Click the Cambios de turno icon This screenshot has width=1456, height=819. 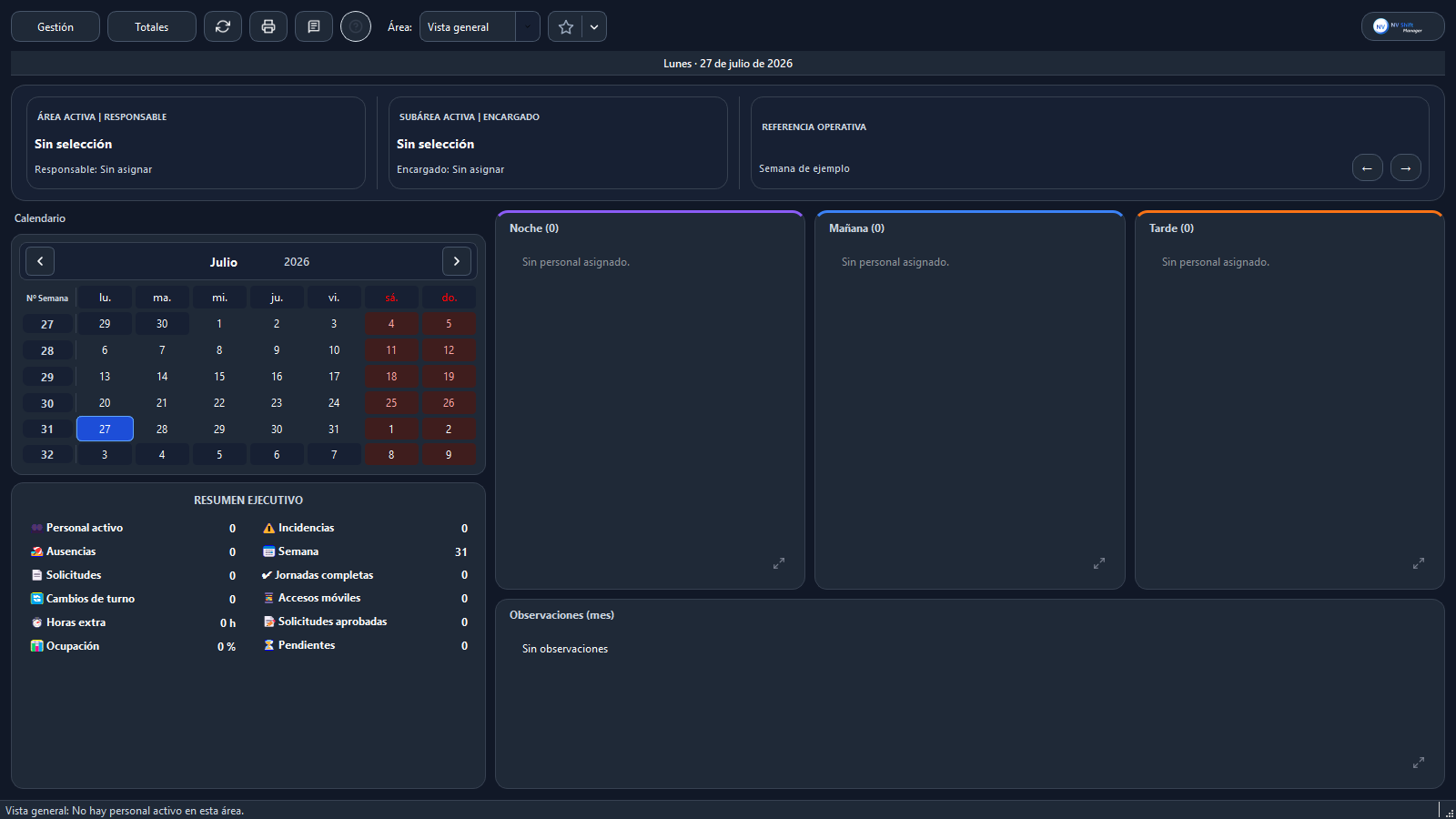click(37, 599)
